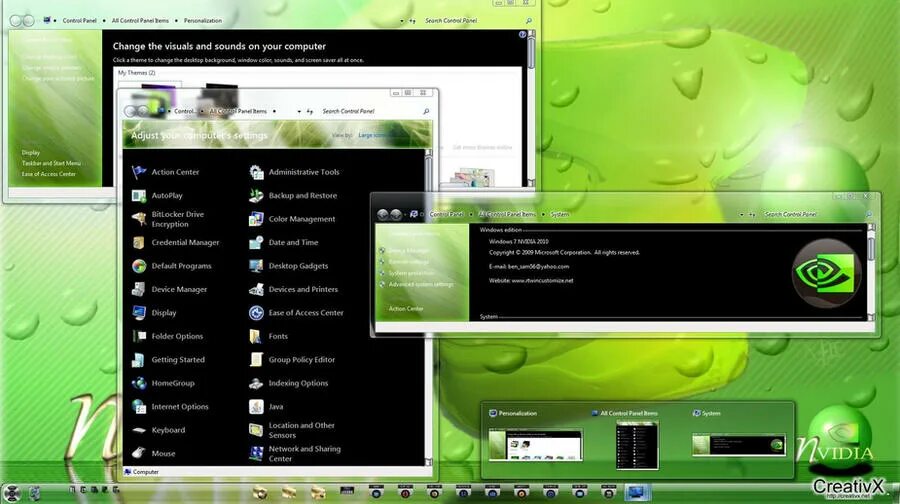This screenshot has height=504, width=900.
Task: Select the System window preview thumbnail
Action: click(x=739, y=445)
